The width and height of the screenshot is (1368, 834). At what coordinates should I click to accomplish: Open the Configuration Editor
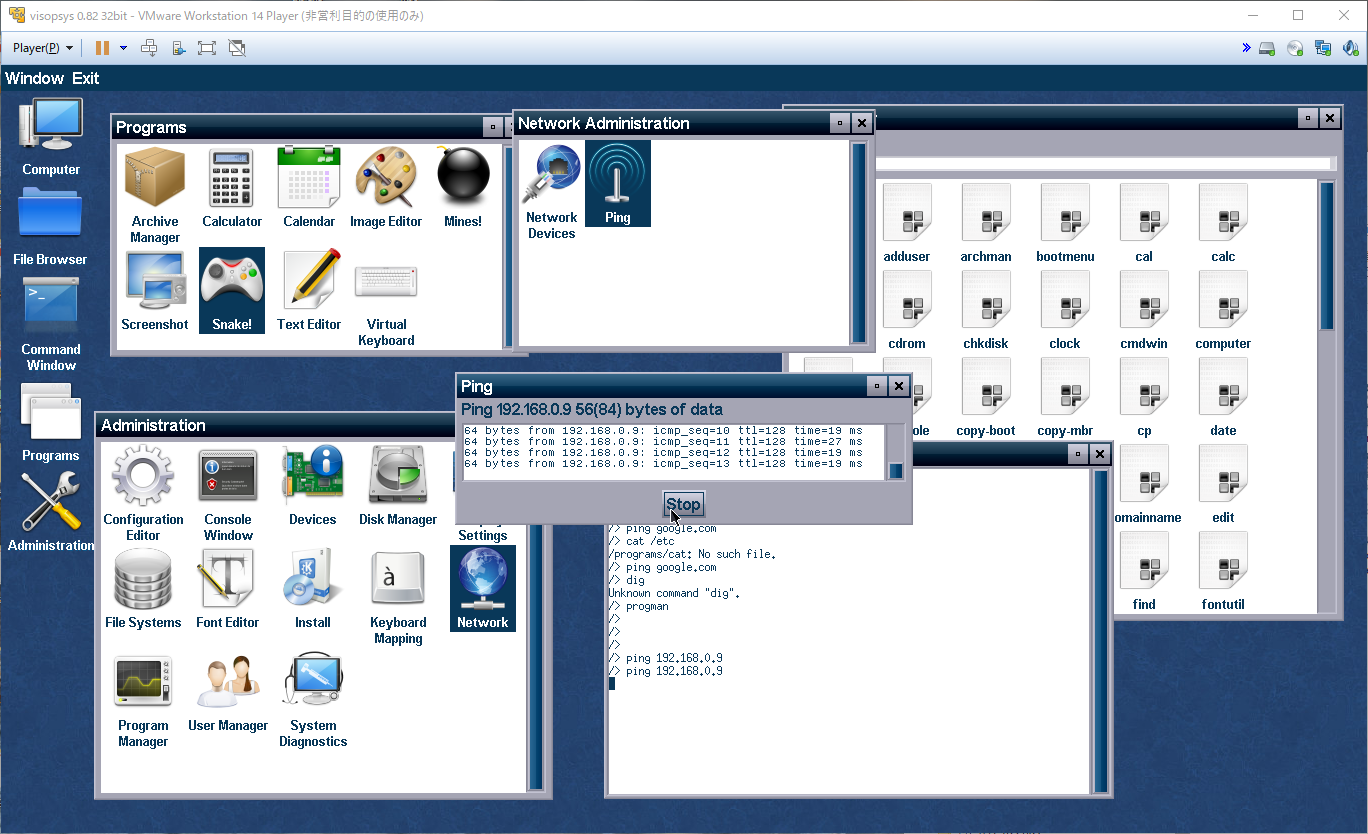(143, 494)
